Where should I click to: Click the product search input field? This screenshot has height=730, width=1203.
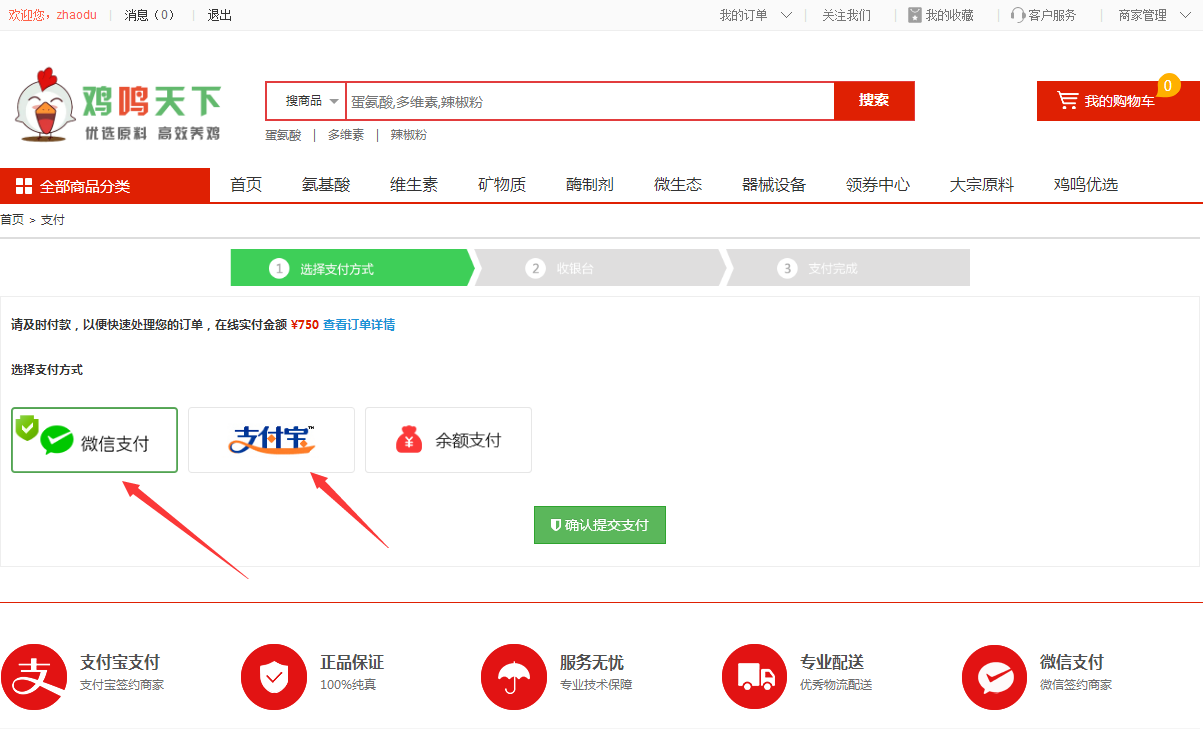pos(590,101)
